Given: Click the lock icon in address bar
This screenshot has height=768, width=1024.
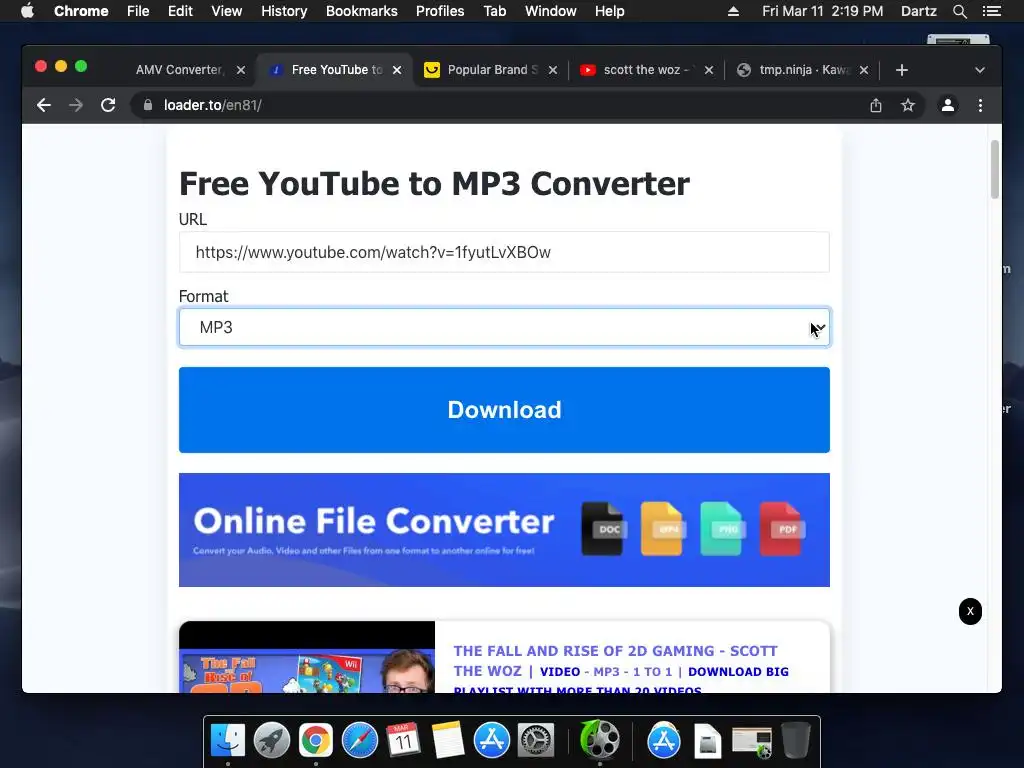Looking at the screenshot, I should click(148, 105).
